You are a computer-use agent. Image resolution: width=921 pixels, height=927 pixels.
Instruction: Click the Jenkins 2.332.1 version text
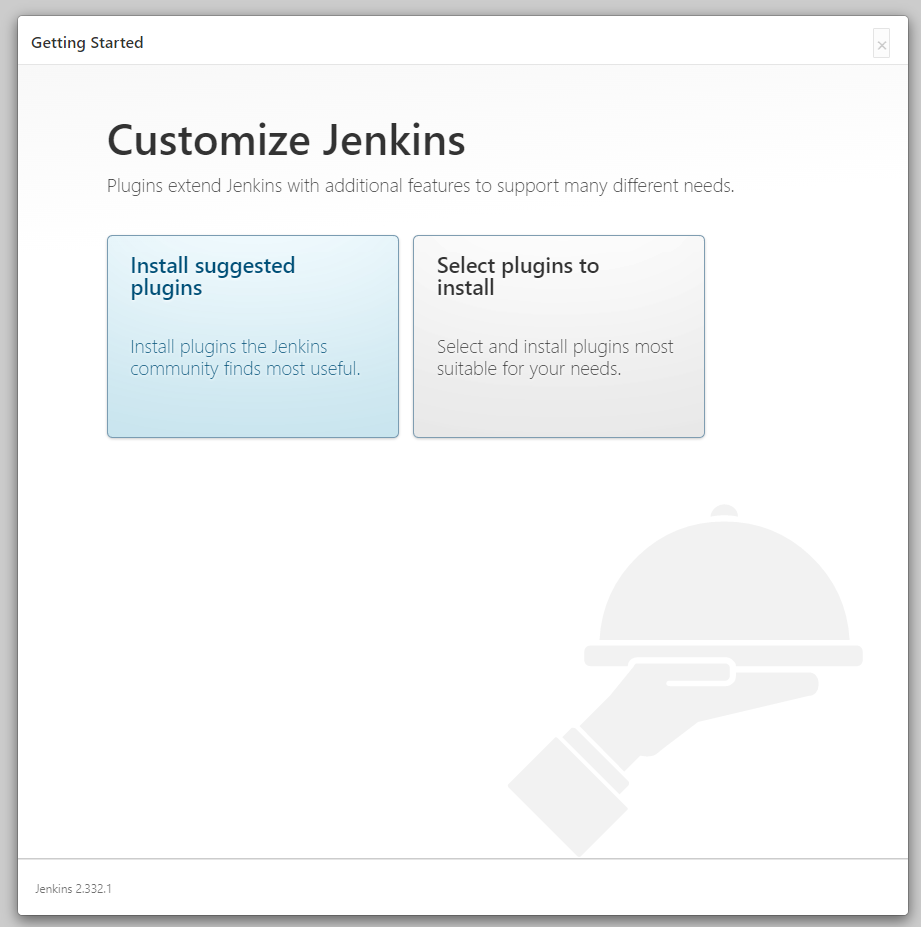pyautogui.click(x=73, y=889)
